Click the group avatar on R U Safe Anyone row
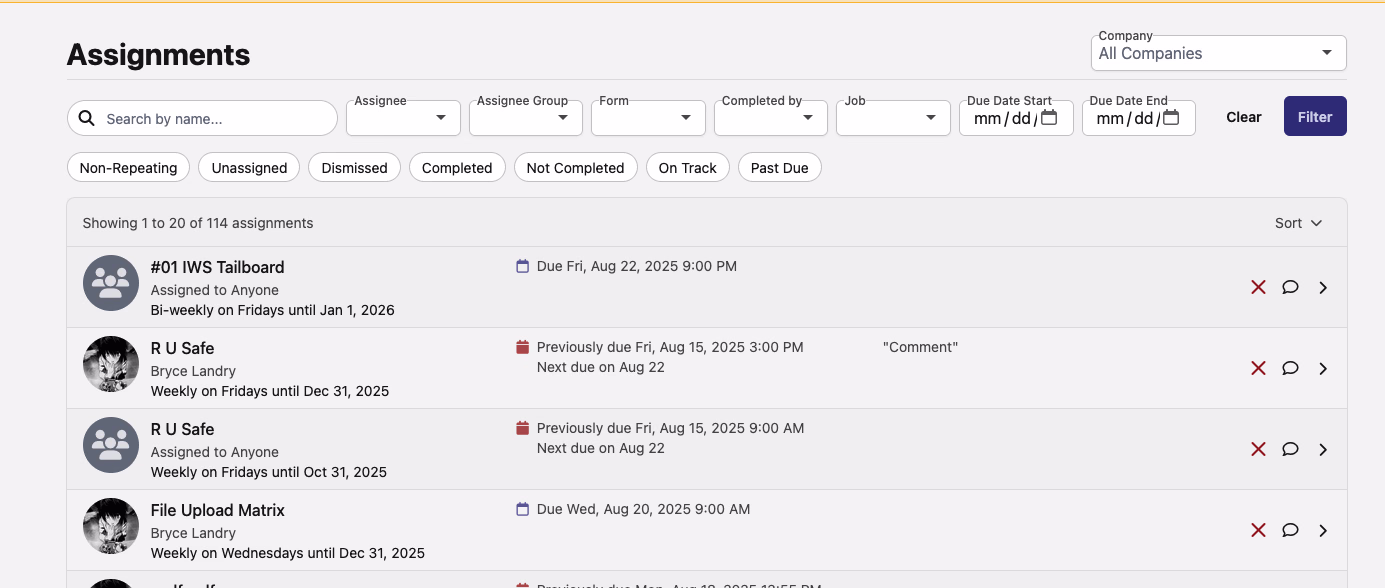This screenshot has width=1385, height=588. click(111, 445)
